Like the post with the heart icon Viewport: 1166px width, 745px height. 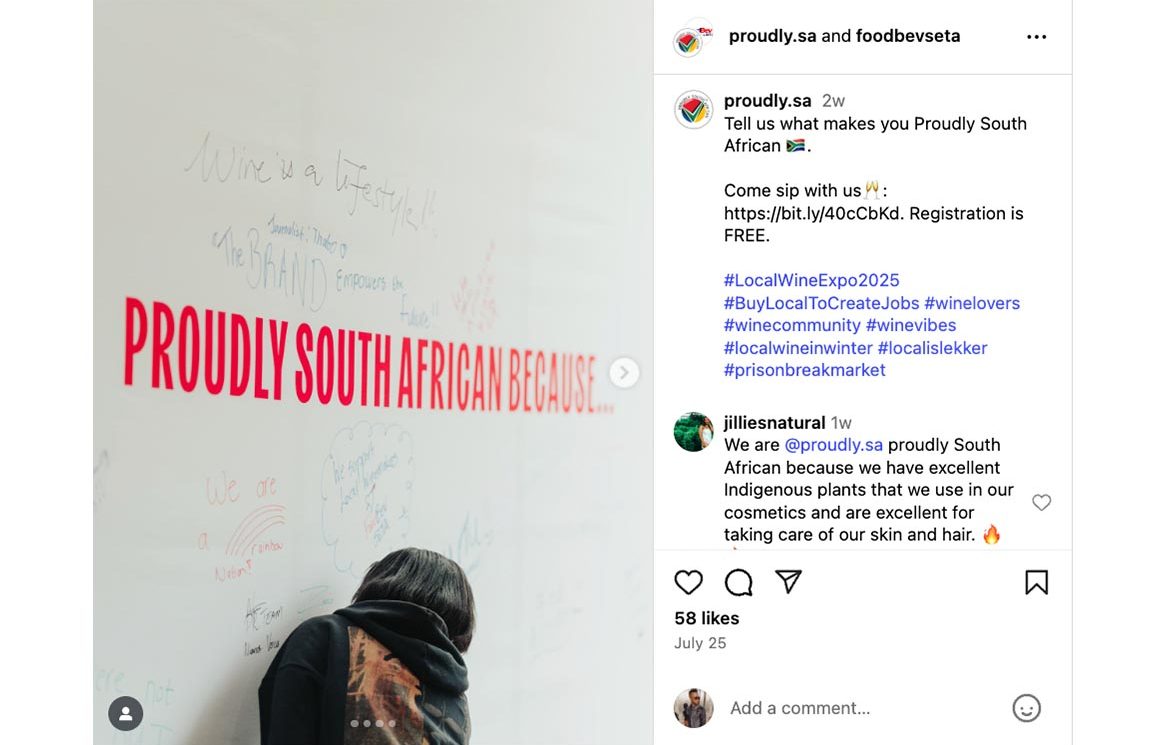[688, 582]
